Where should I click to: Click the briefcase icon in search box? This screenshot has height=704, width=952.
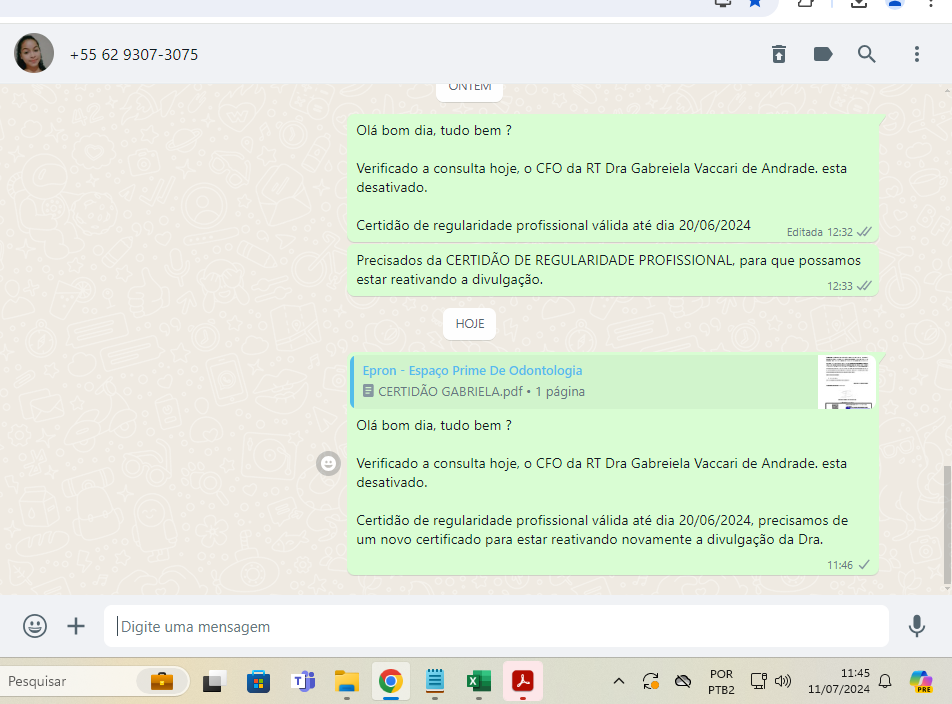click(162, 681)
